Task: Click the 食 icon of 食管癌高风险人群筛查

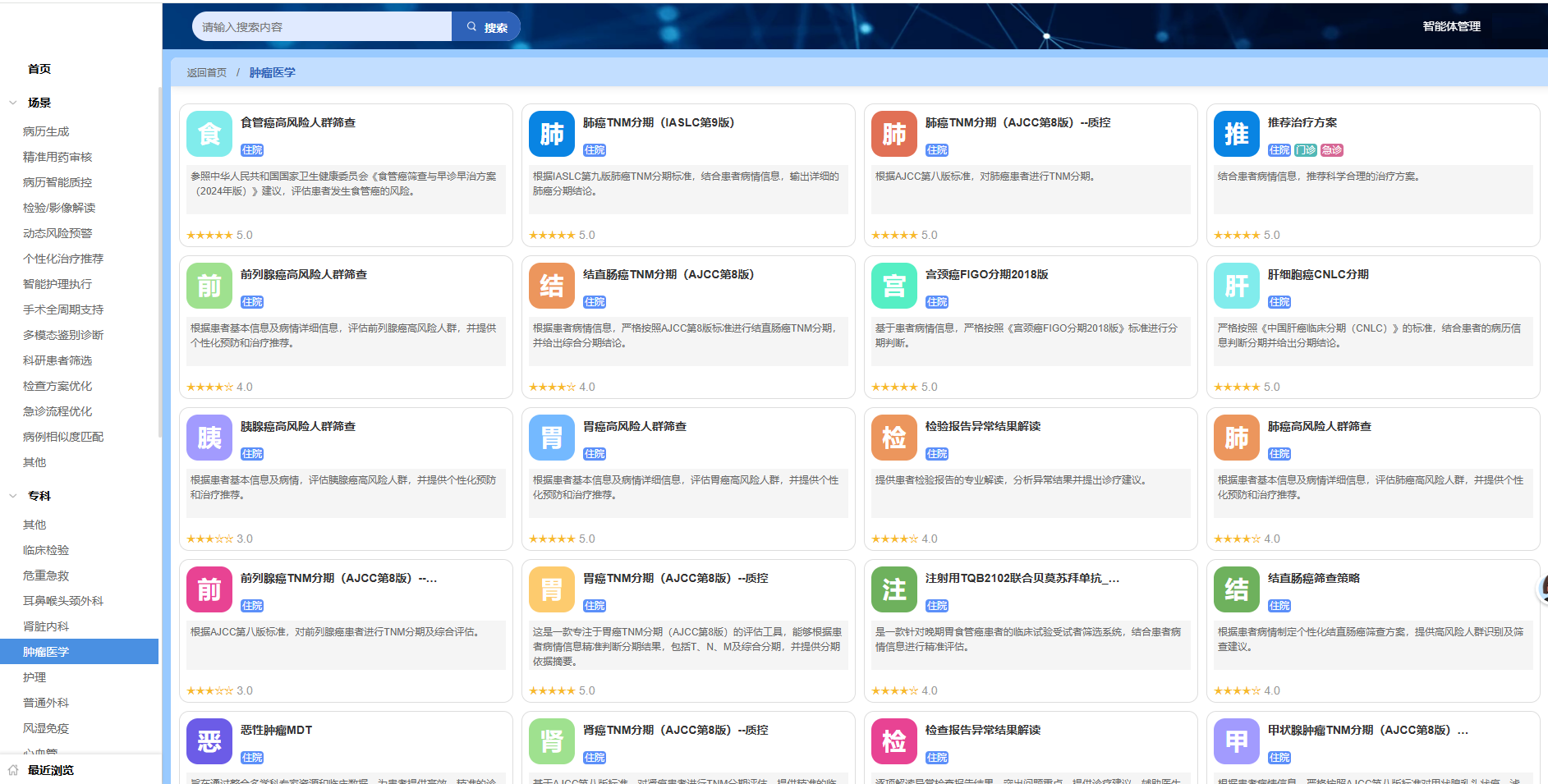Action: tap(209, 134)
